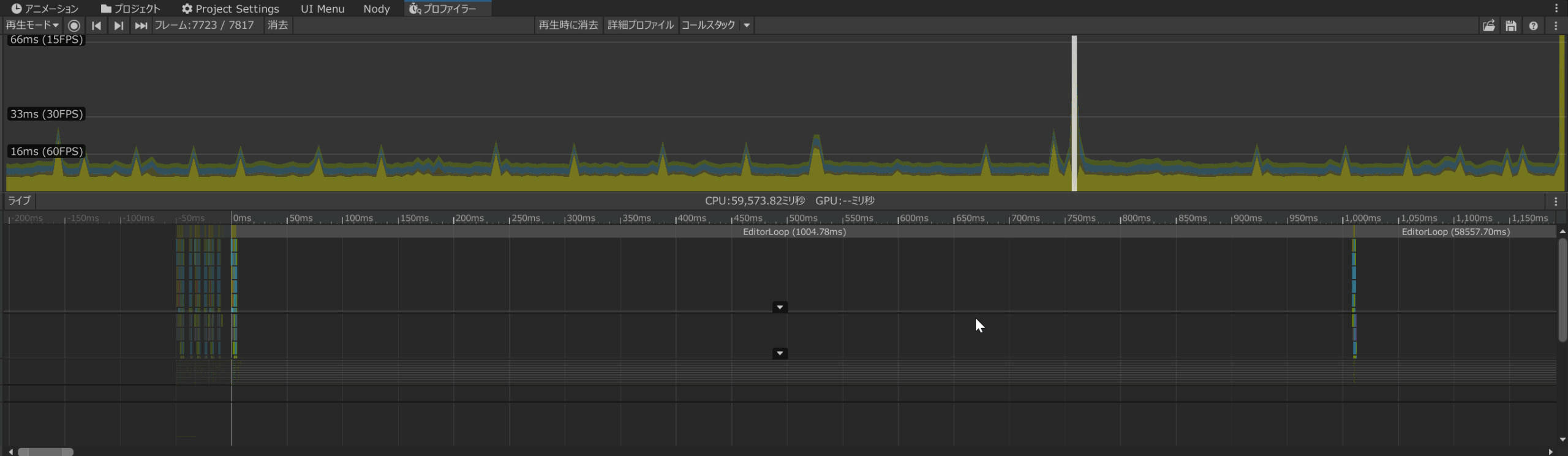Load profiler data from file
This screenshot has height=456, width=1568.
click(1488, 26)
